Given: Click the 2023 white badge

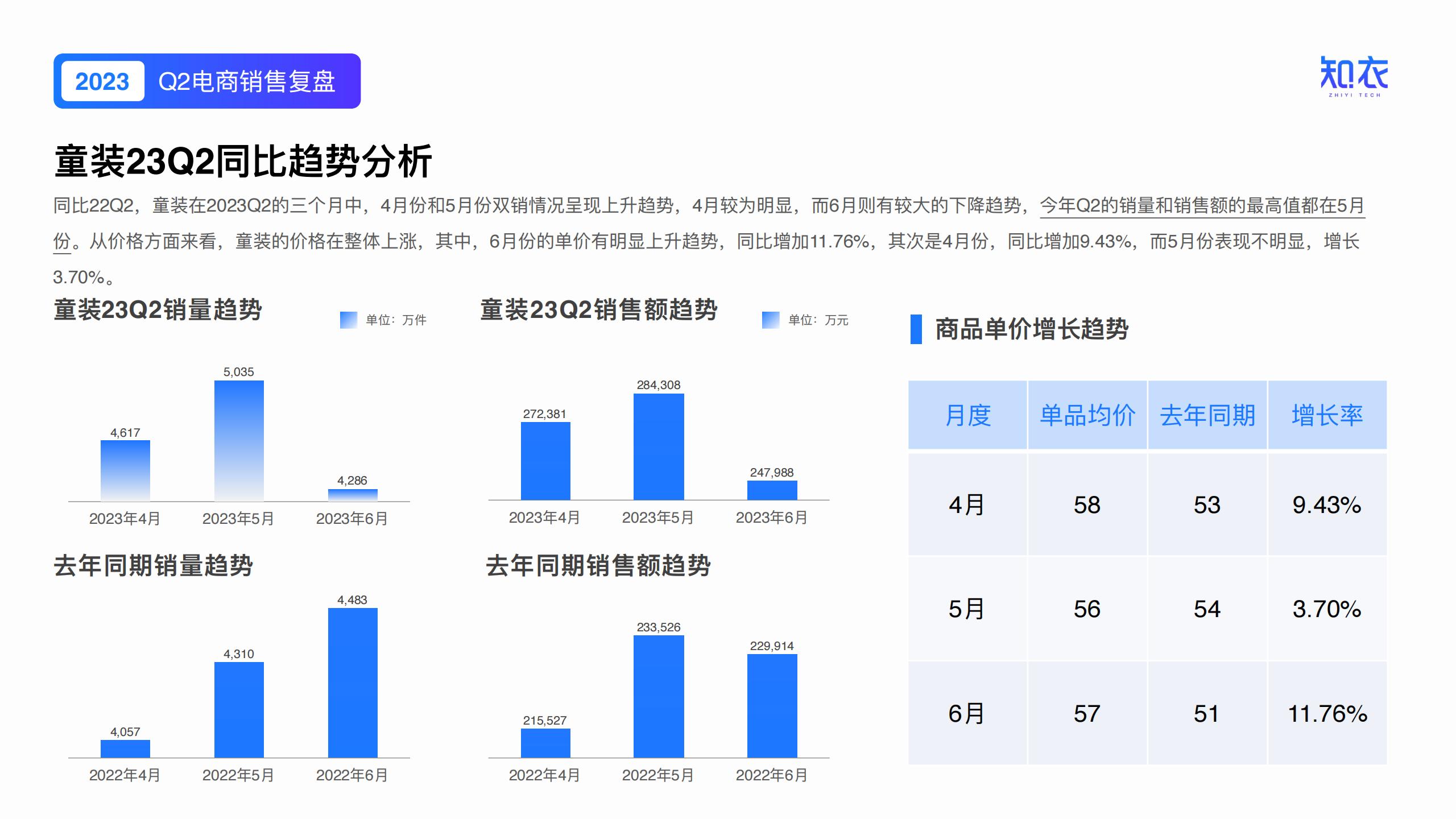Looking at the screenshot, I should [x=102, y=81].
